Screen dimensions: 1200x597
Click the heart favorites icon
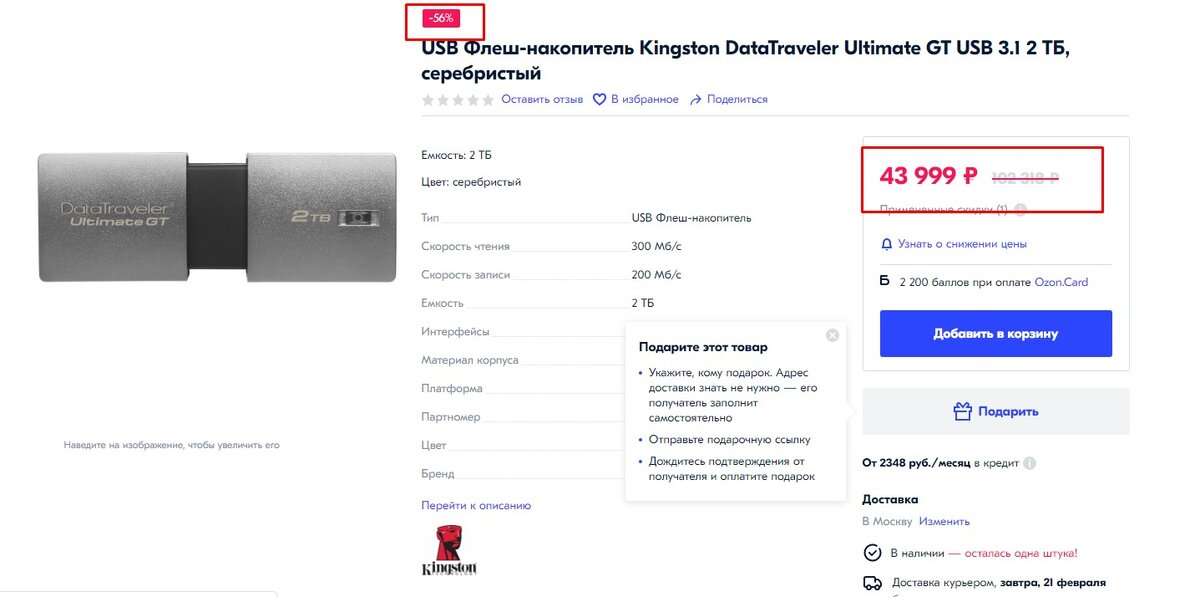coord(600,100)
